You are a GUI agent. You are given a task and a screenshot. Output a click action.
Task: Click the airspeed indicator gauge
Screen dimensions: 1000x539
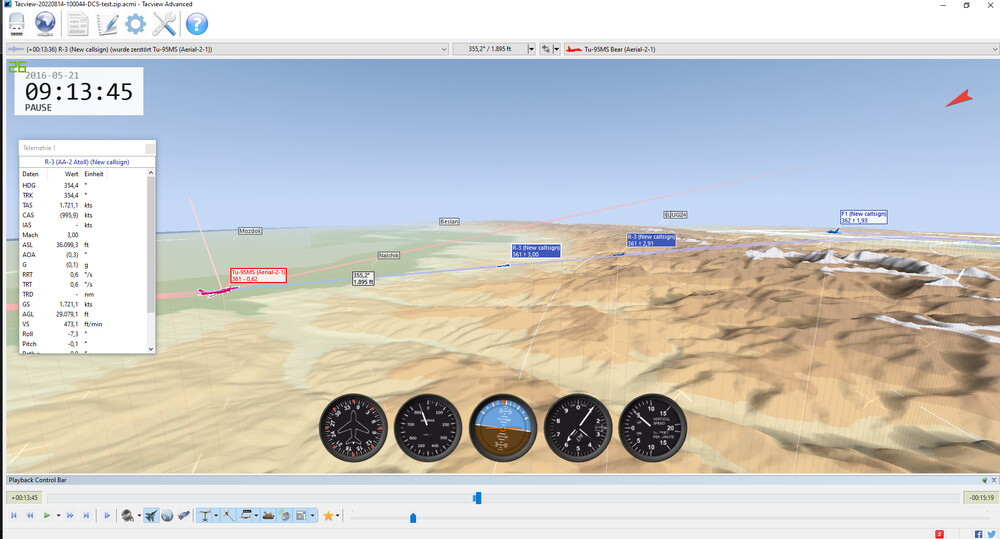click(428, 427)
